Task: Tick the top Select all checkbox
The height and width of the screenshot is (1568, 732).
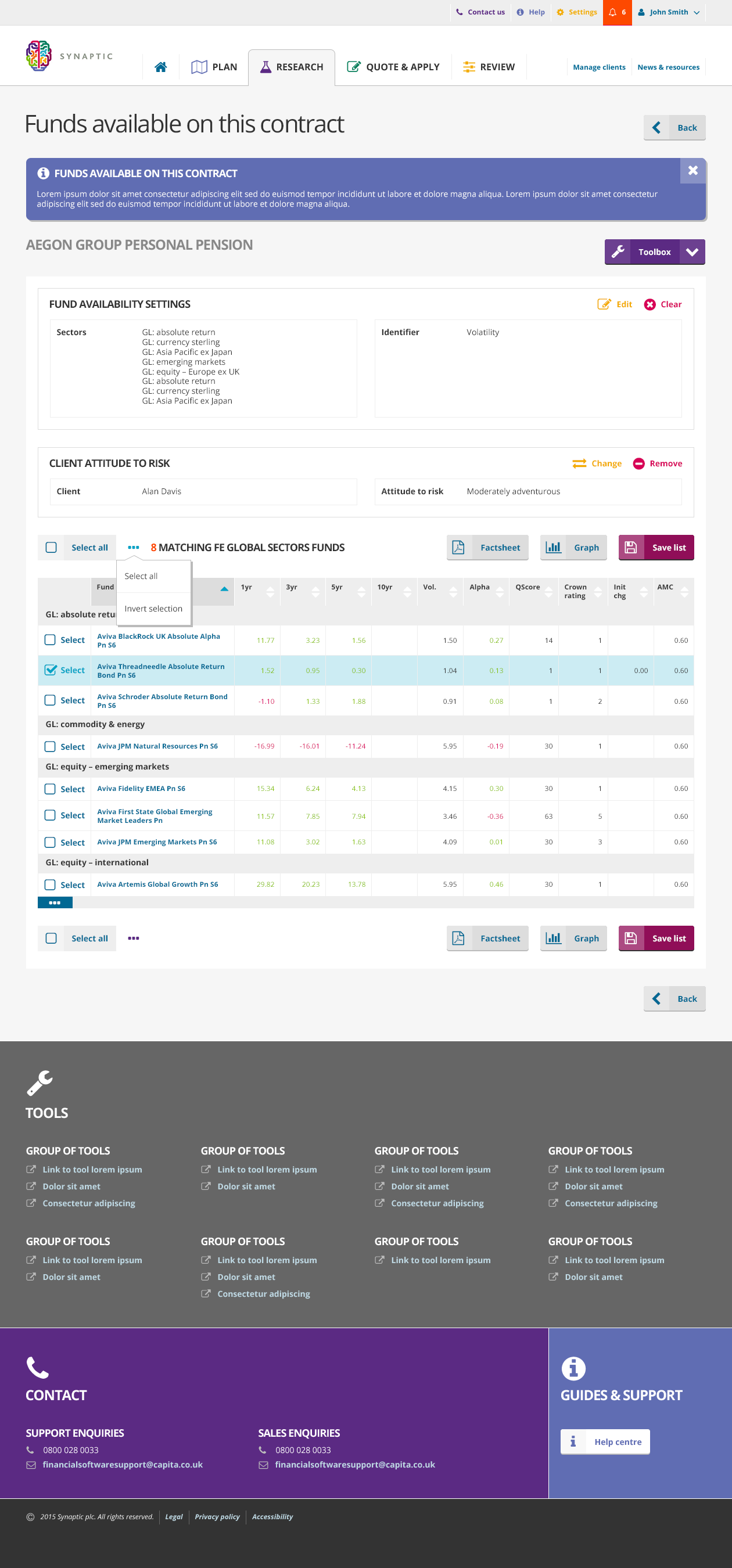Action: click(x=51, y=547)
